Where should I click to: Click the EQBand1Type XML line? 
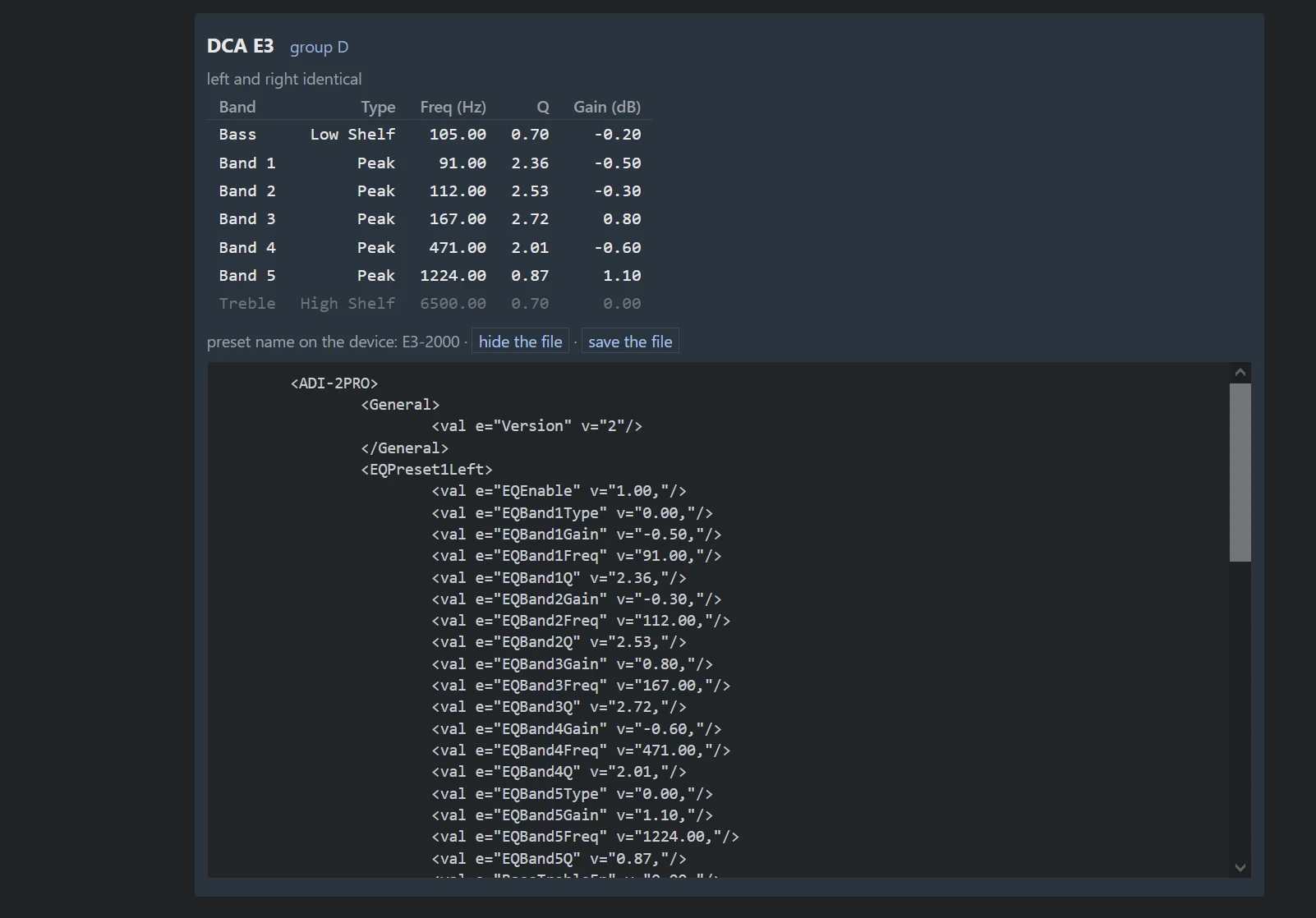pos(573,513)
